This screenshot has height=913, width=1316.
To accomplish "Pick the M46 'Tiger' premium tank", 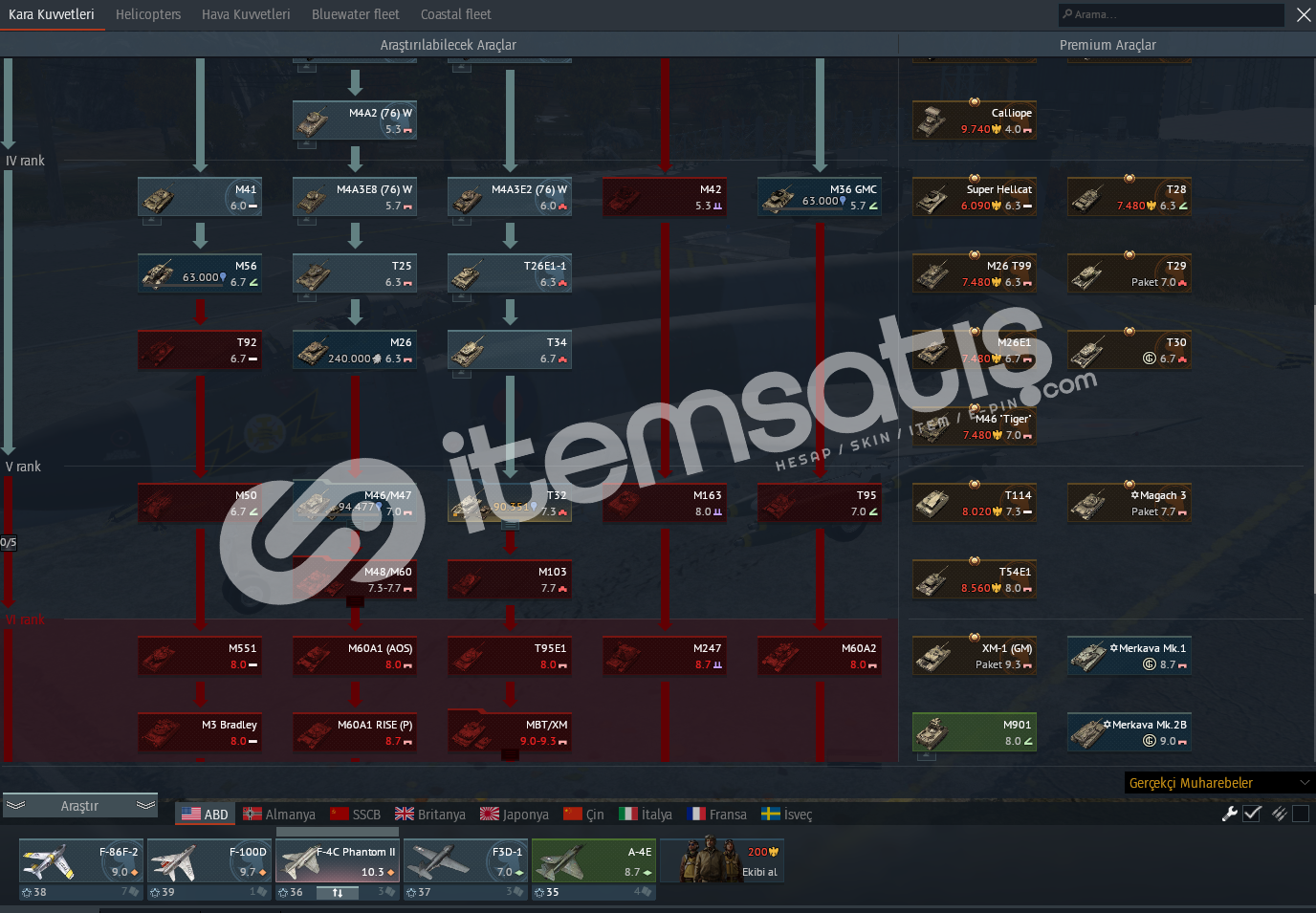I will point(975,426).
